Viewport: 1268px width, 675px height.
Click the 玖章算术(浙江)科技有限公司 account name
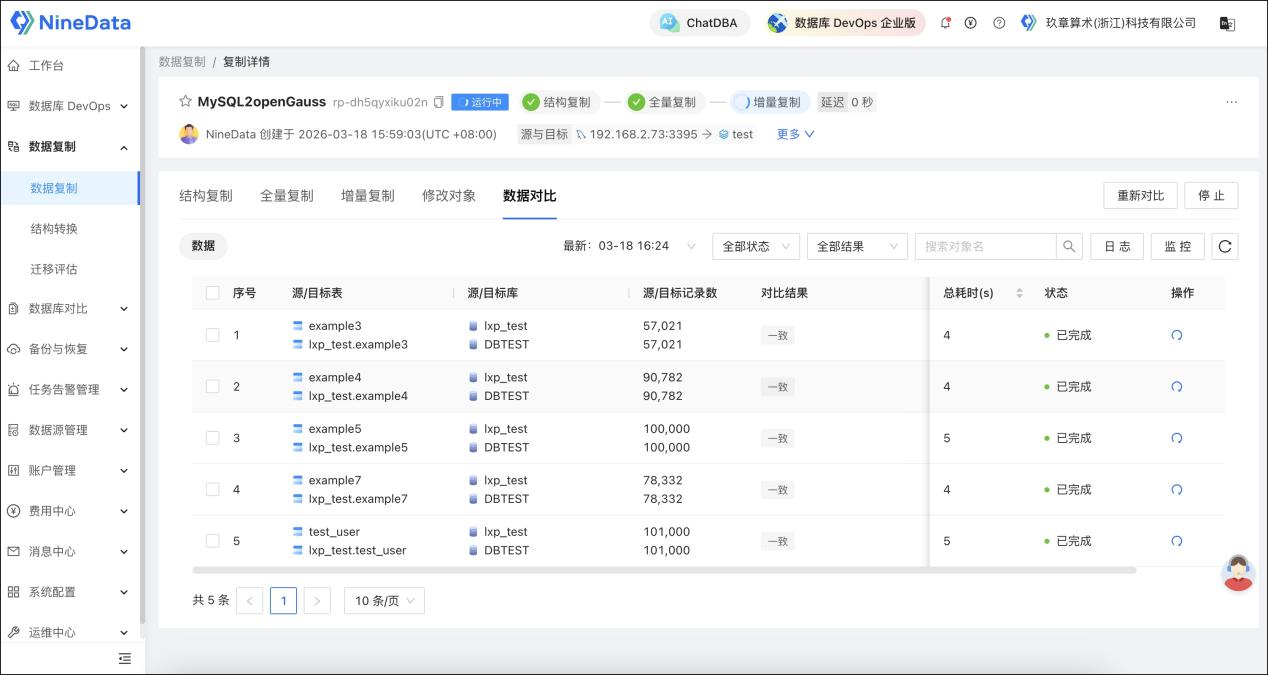(x=1120, y=23)
